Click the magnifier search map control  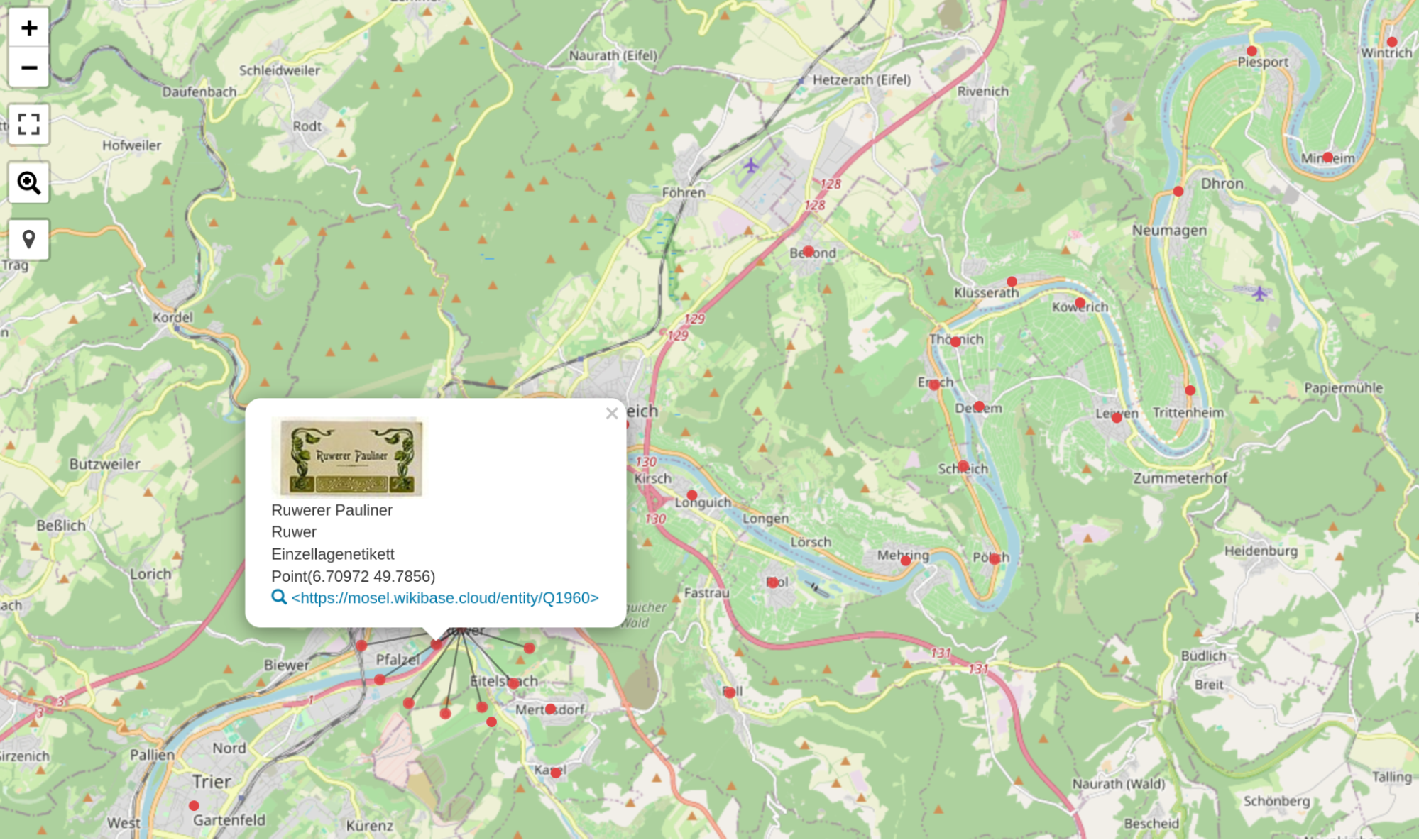pos(29,183)
